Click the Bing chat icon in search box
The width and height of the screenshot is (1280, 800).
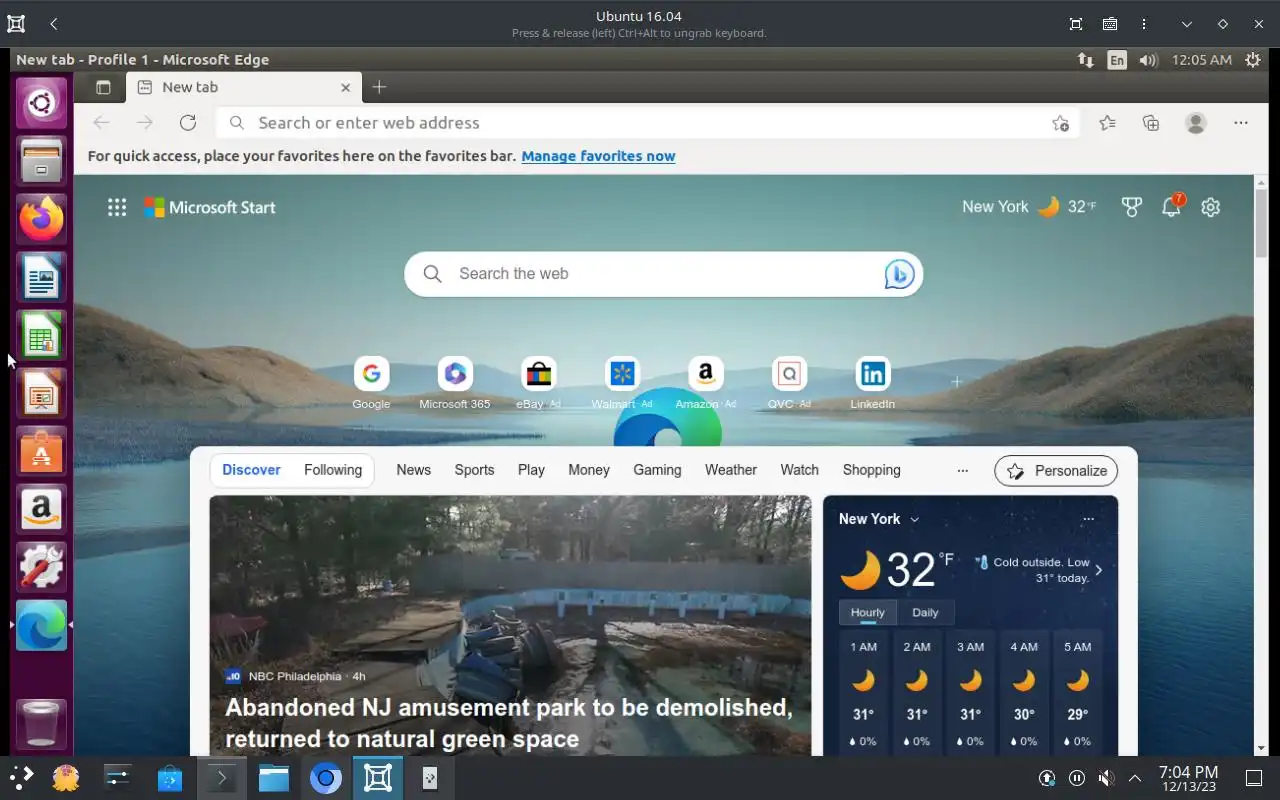(899, 274)
